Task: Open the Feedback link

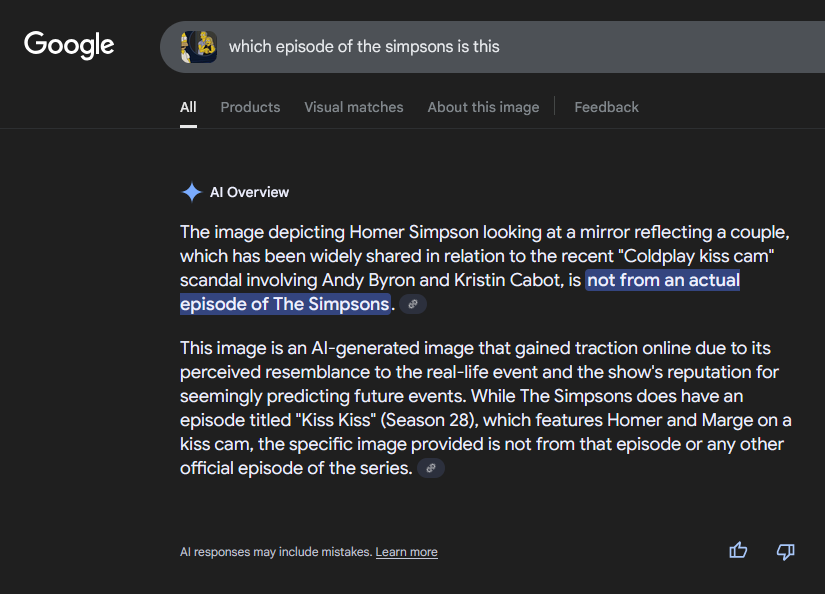Action: 606,107
